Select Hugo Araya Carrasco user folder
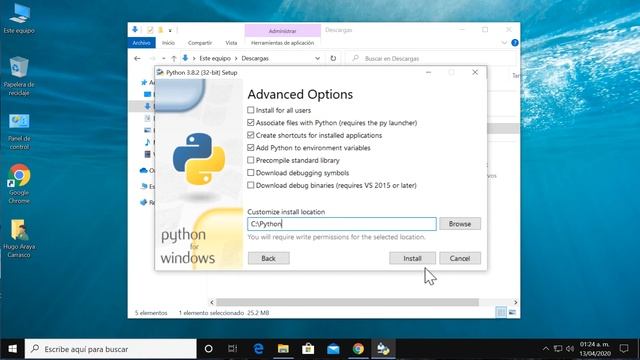The width and height of the screenshot is (640, 360). point(19,238)
